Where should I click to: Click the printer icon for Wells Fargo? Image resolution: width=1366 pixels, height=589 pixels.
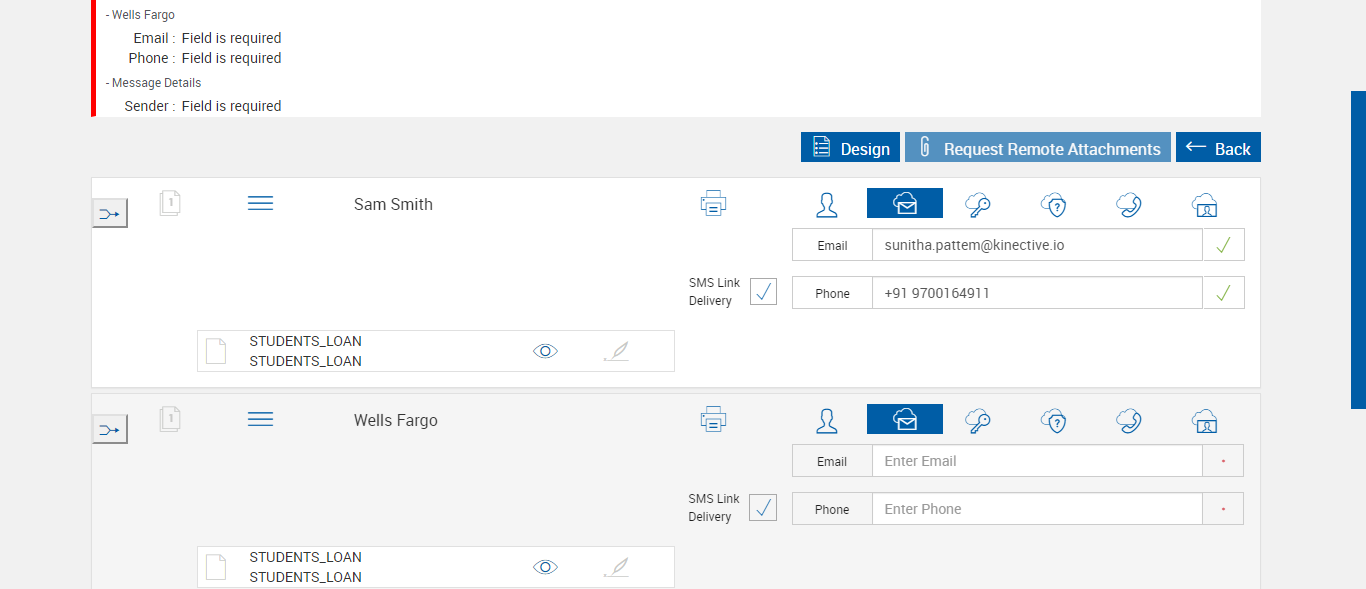(713, 420)
